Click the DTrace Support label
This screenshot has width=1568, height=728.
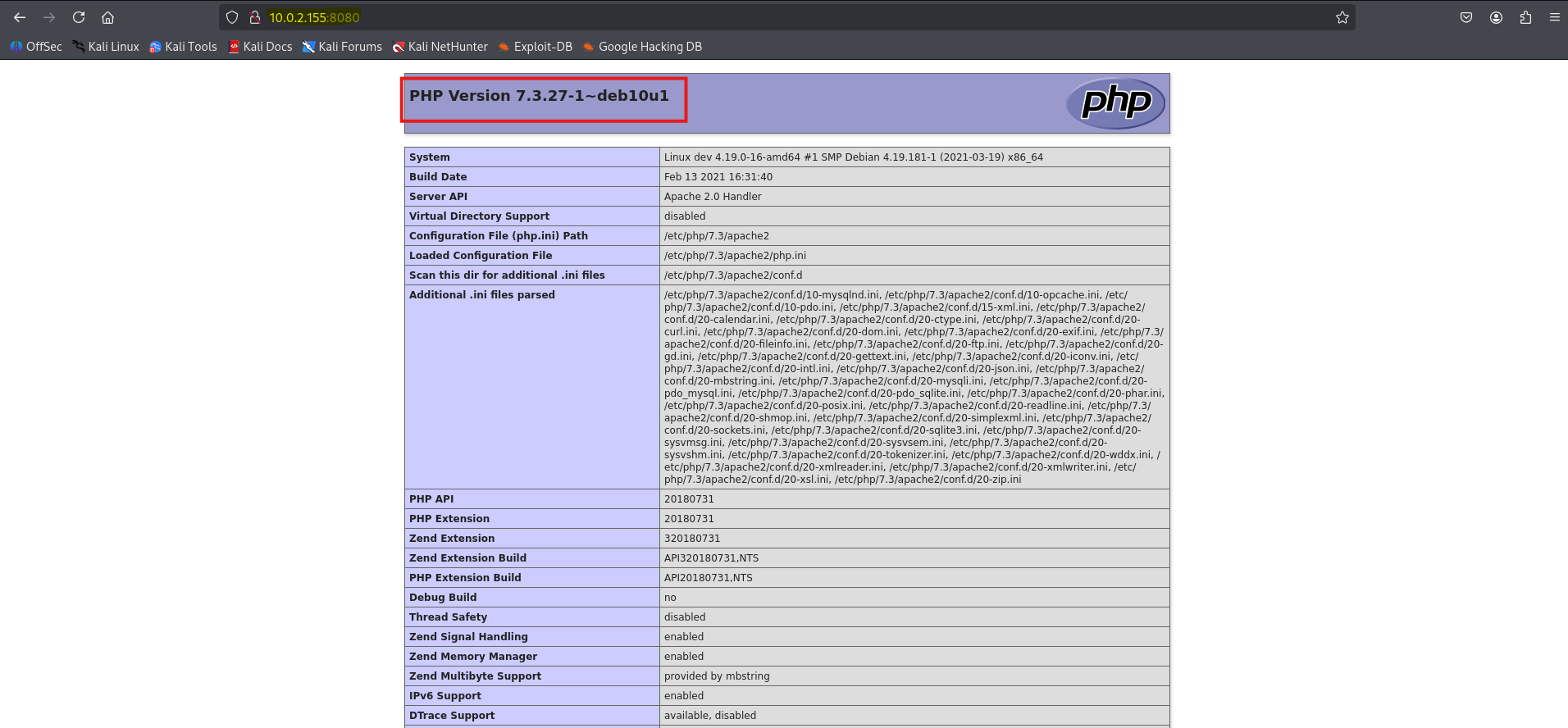[452, 716]
